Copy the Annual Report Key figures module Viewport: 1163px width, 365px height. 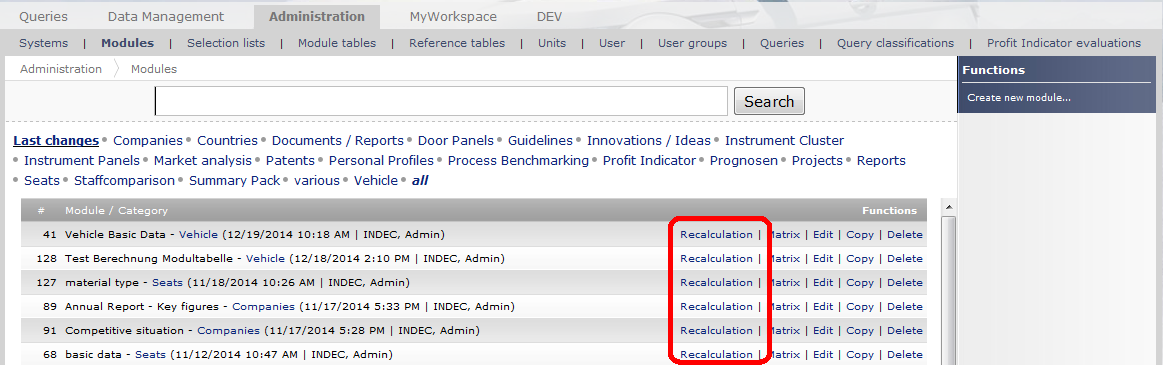[860, 306]
